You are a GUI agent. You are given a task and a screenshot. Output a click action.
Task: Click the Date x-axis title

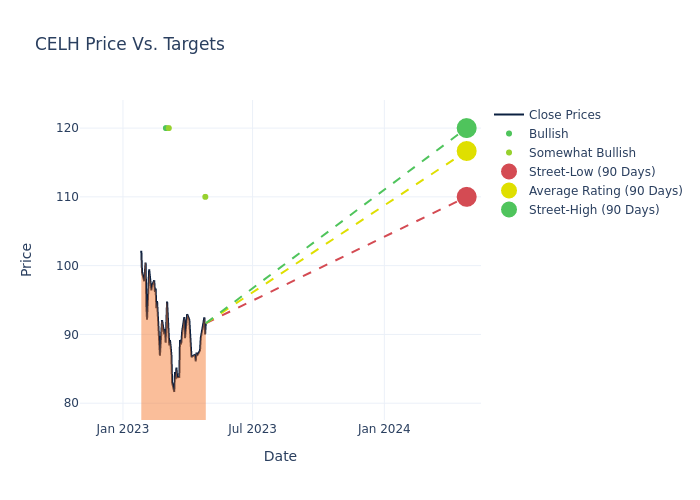coord(280,457)
